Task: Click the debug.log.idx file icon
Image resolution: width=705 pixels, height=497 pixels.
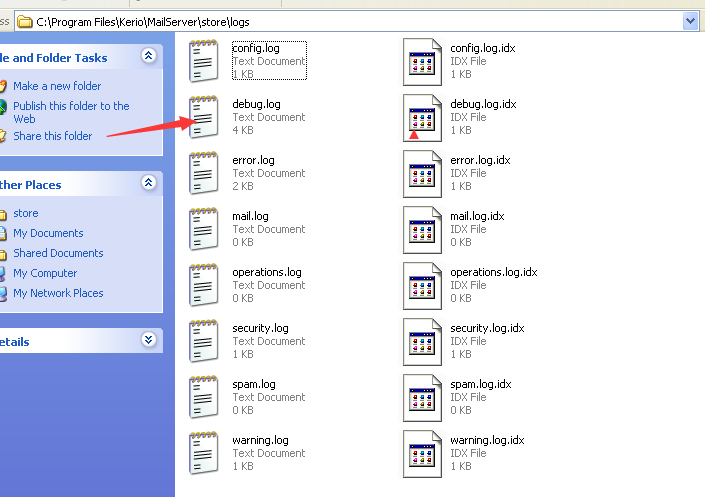Action: 422,117
